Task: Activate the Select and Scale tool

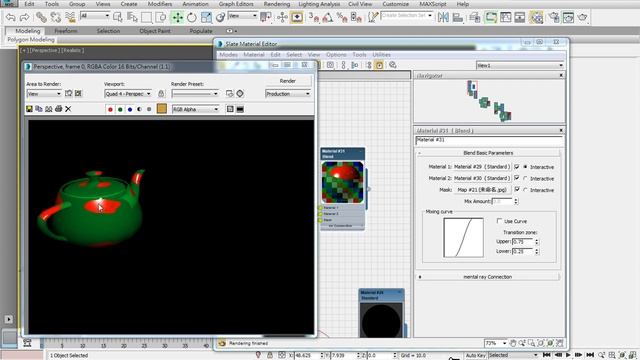Action: pyautogui.click(x=206, y=17)
